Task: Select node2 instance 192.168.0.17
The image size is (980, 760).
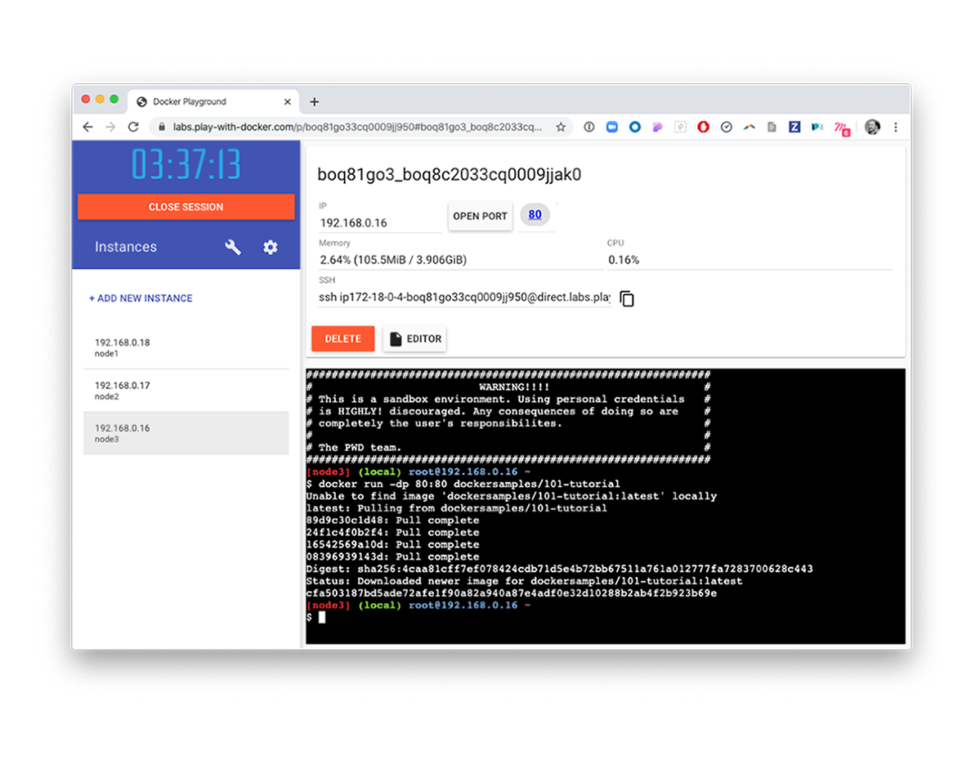Action: pos(186,390)
